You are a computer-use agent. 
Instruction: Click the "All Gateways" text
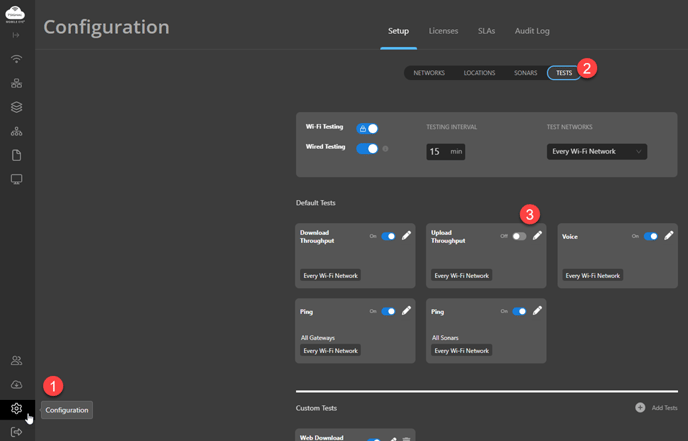tap(318, 338)
